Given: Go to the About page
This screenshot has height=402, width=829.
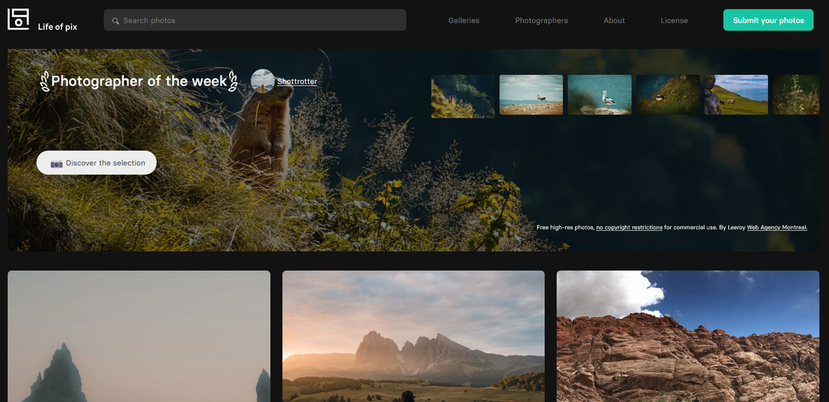Looking at the screenshot, I should point(614,20).
